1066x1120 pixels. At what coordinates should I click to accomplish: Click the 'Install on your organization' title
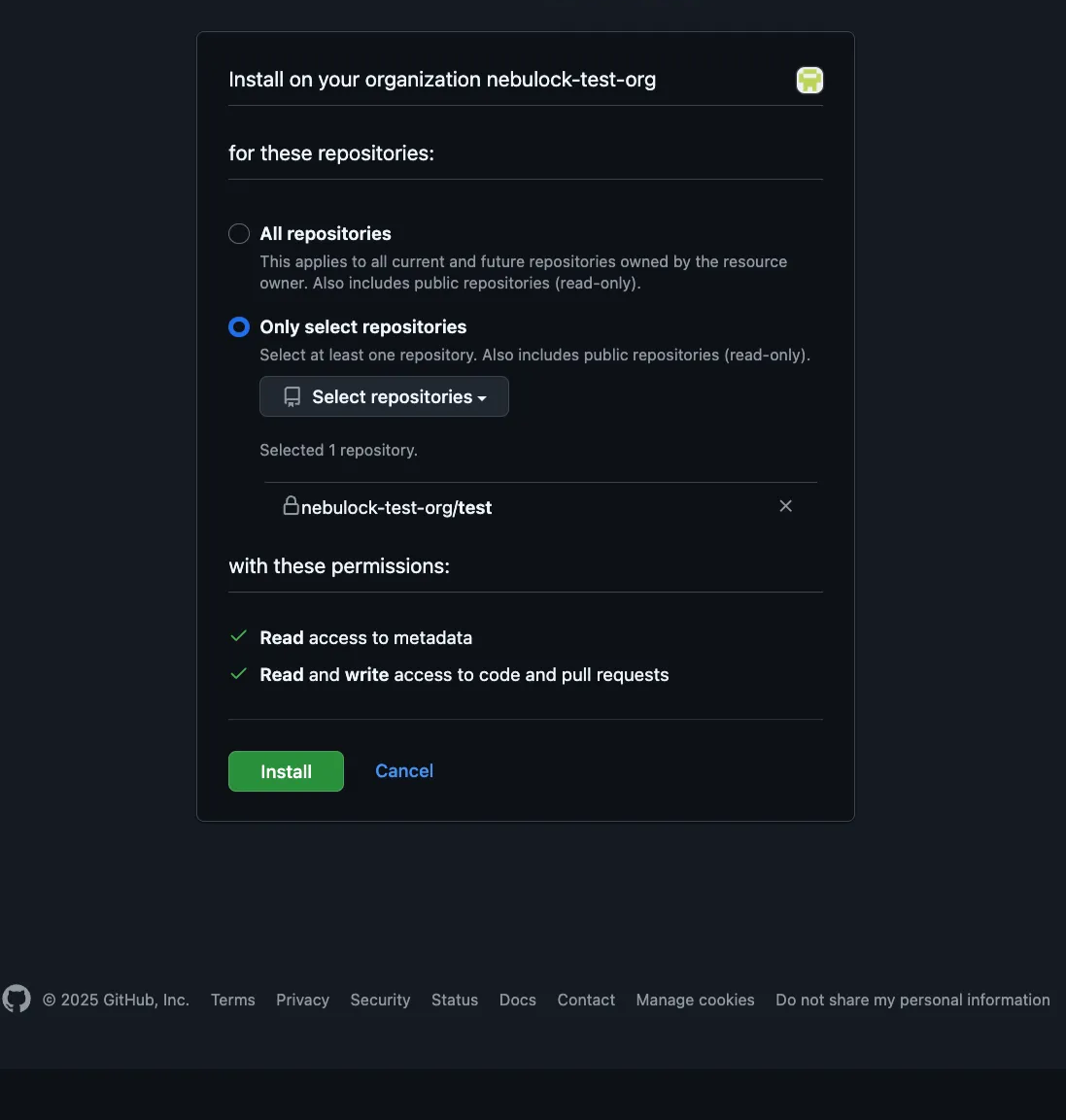442,80
